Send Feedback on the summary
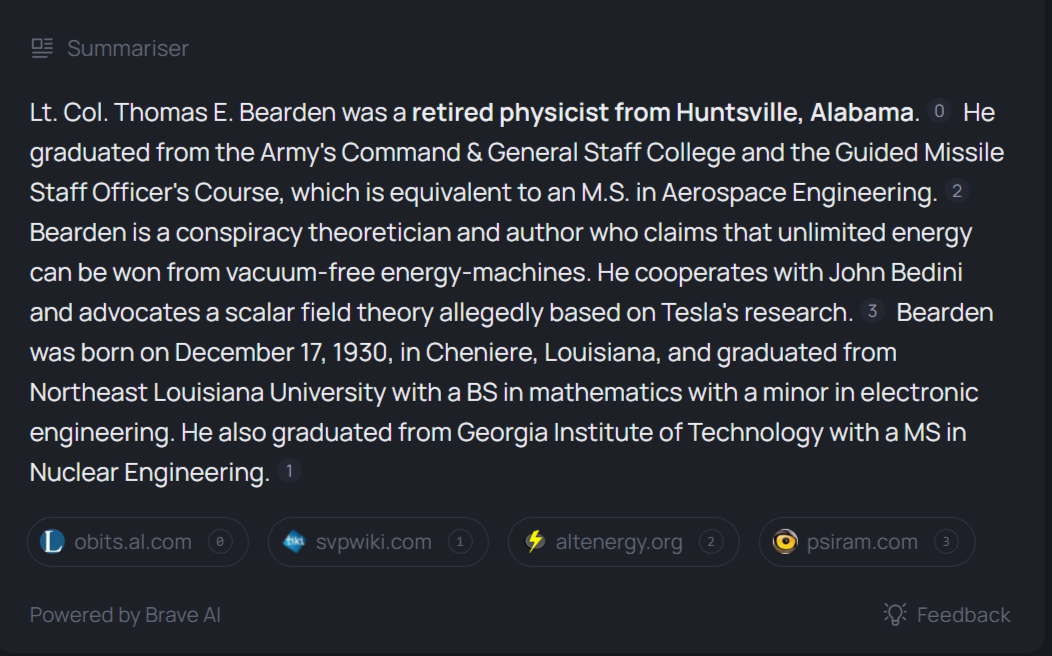Image resolution: width=1052 pixels, height=656 pixels. point(947,614)
